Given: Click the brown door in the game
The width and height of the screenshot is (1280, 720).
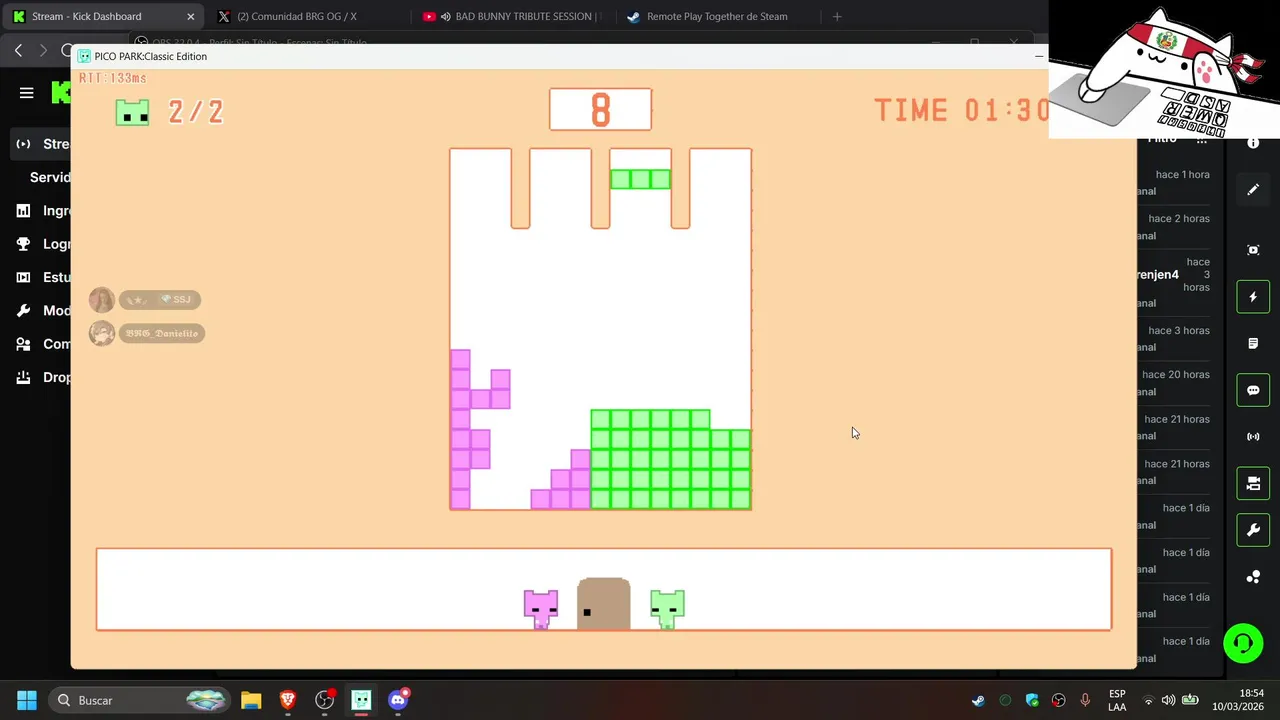Looking at the screenshot, I should [x=604, y=604].
